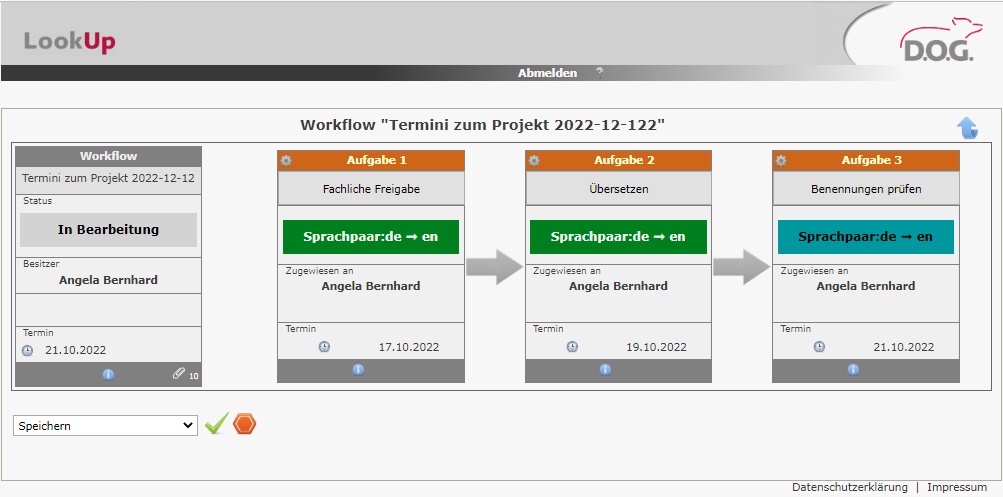Click info icon under Aufgabe 1
Image resolution: width=1003 pixels, height=497 pixels.
pyautogui.click(x=358, y=369)
